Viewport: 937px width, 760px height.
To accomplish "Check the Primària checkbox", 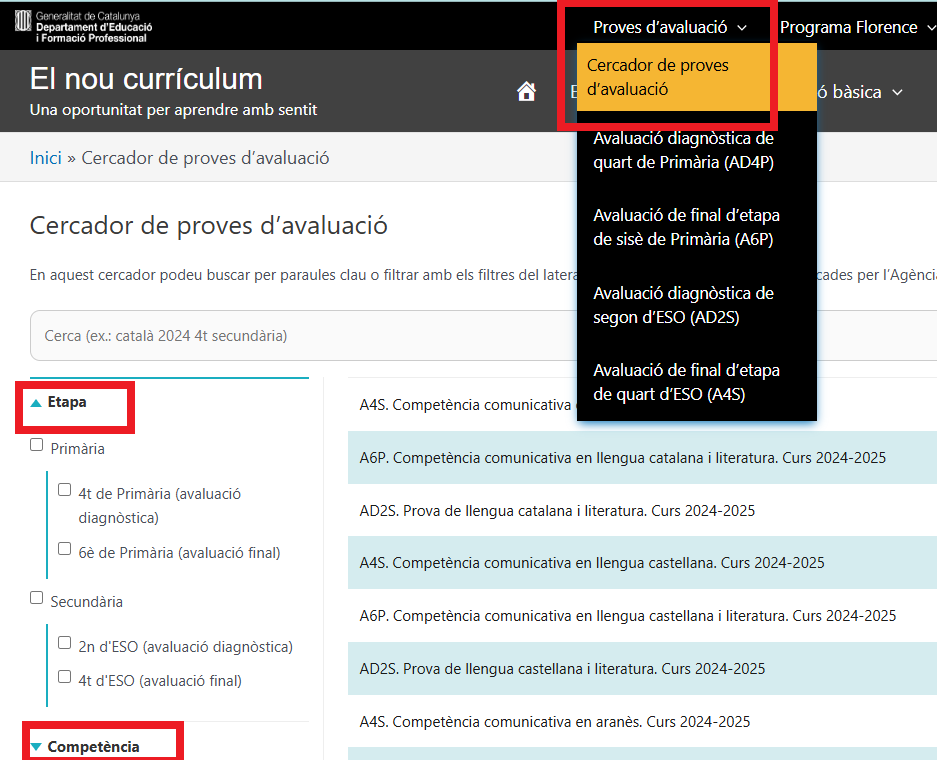I will point(37,445).
